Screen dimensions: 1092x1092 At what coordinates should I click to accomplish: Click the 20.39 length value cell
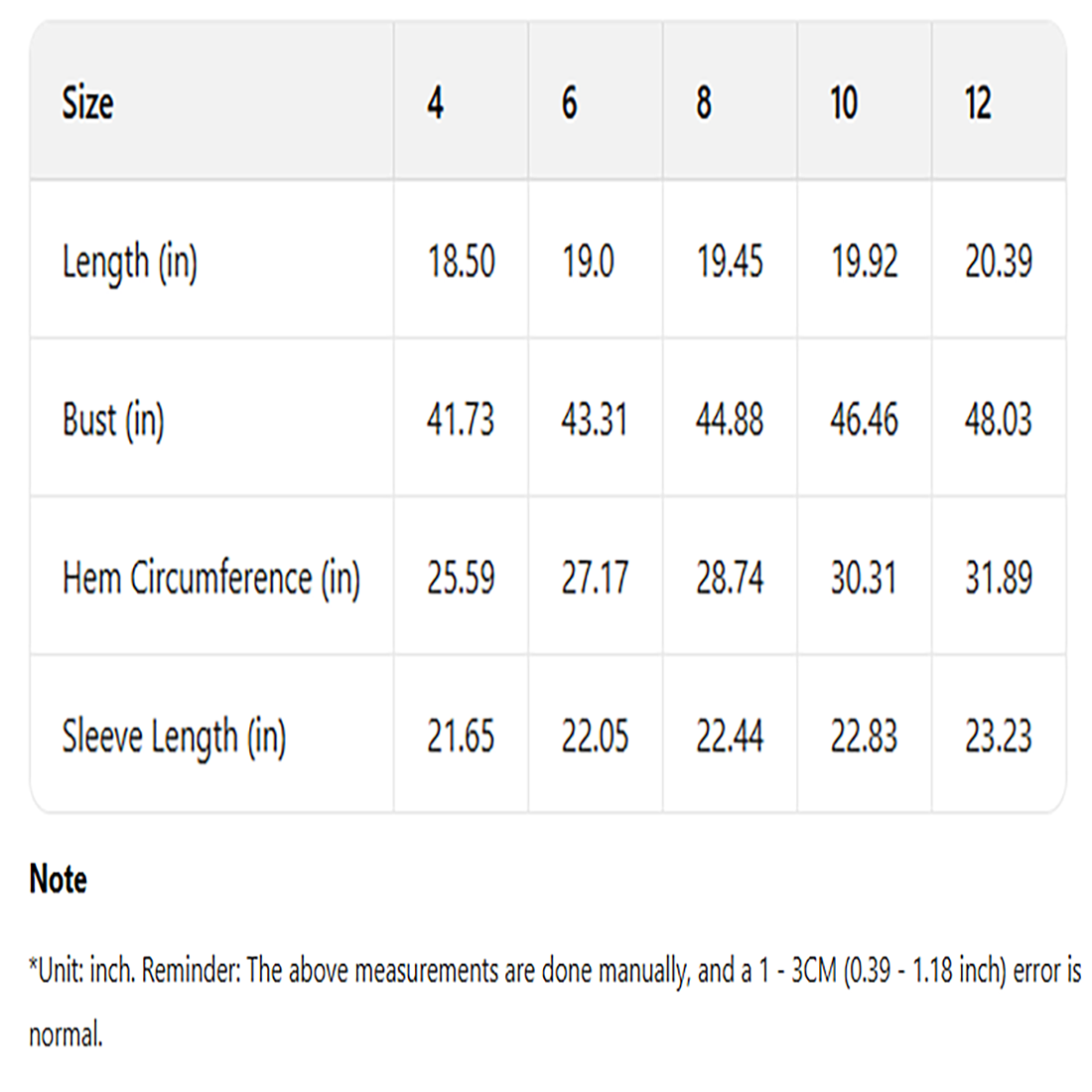tap(999, 262)
